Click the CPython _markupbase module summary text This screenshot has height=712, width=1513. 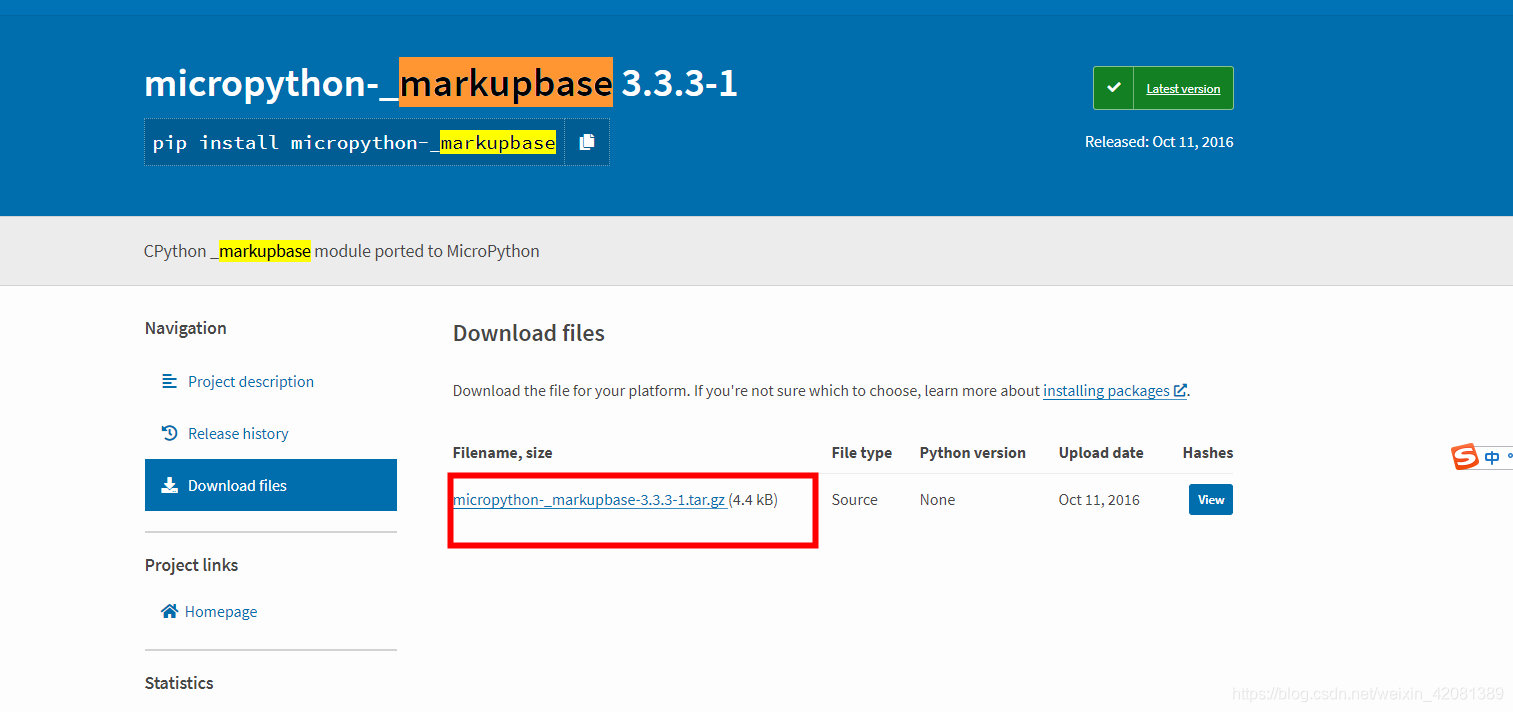click(x=342, y=251)
